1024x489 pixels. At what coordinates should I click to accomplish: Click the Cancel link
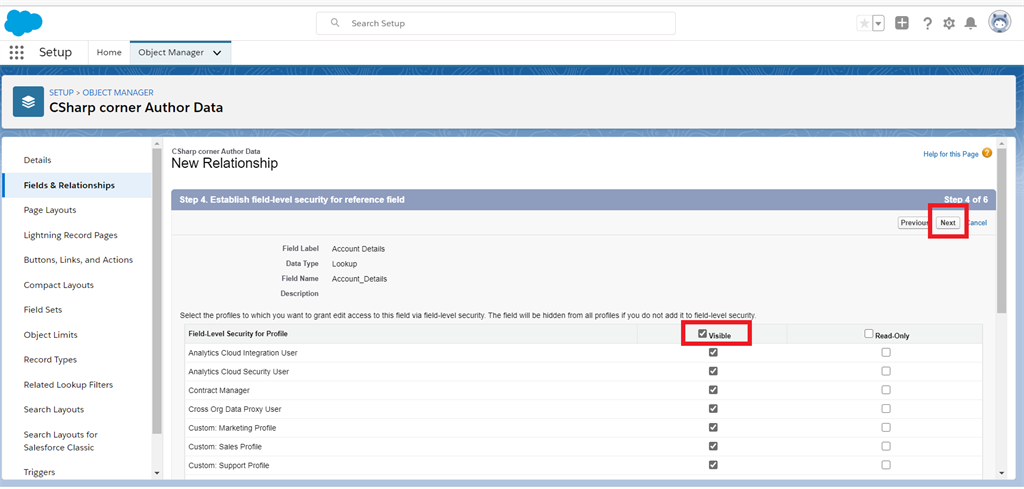click(x=976, y=223)
